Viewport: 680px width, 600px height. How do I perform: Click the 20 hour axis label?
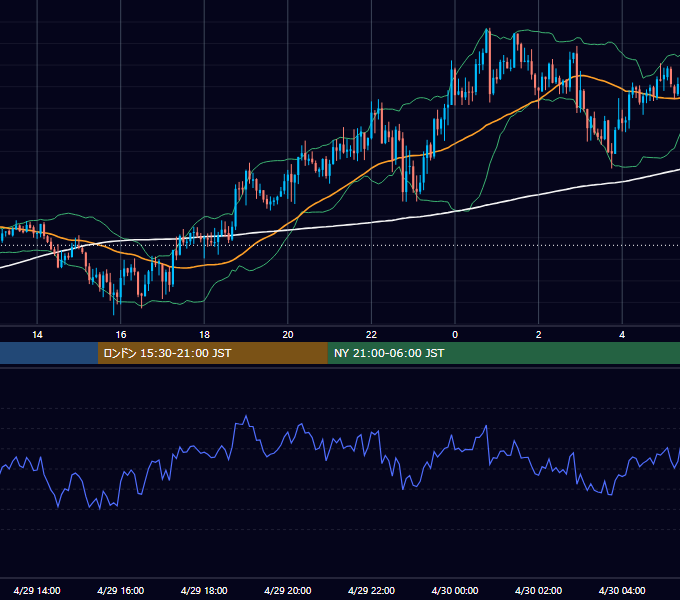click(288, 335)
